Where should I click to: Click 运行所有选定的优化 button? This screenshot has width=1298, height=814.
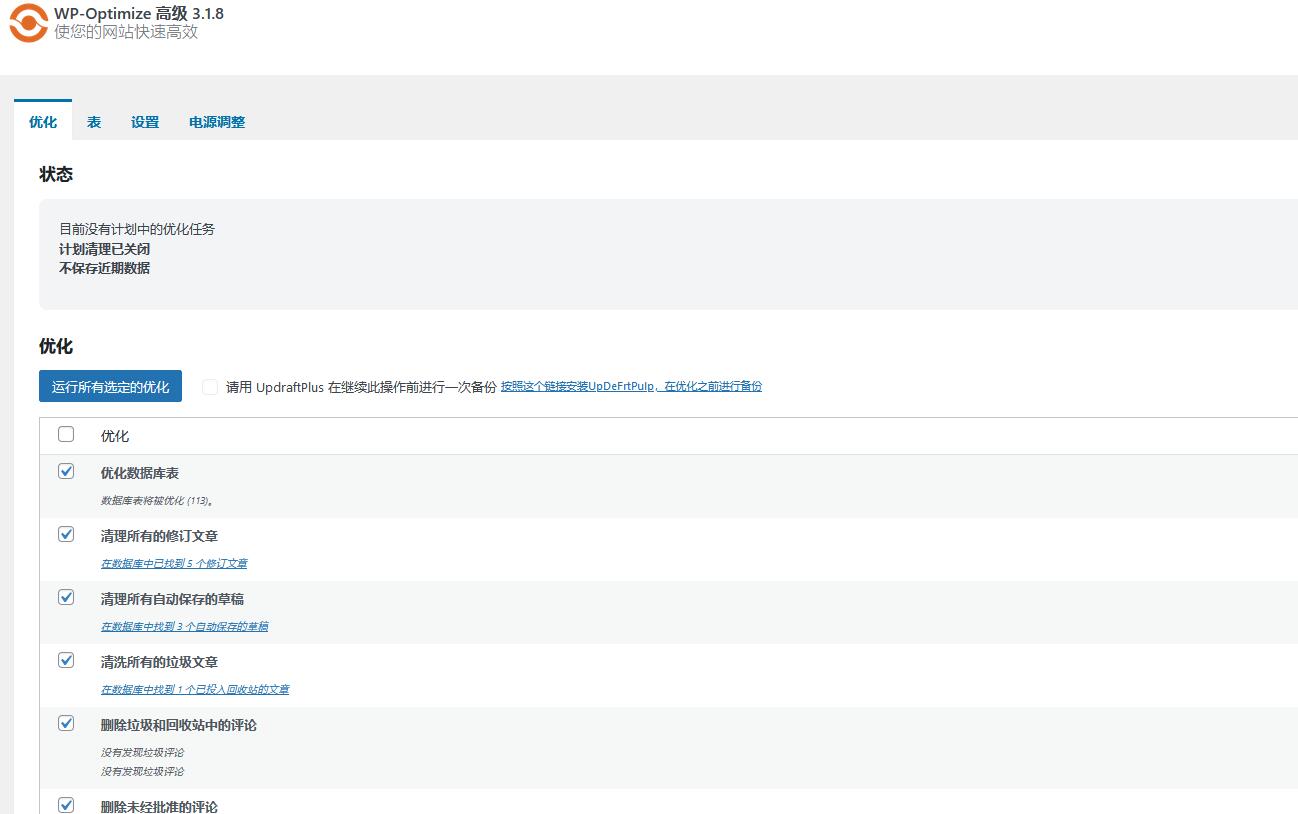click(110, 386)
